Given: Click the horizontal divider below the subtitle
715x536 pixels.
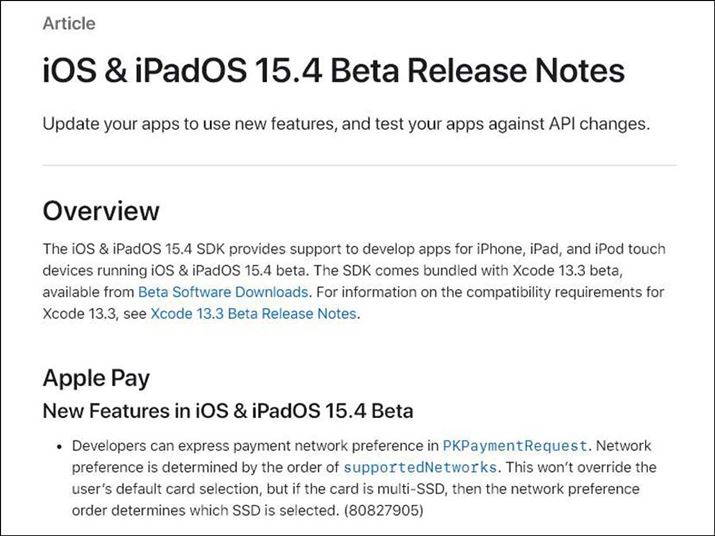Looking at the screenshot, I should 359,164.
